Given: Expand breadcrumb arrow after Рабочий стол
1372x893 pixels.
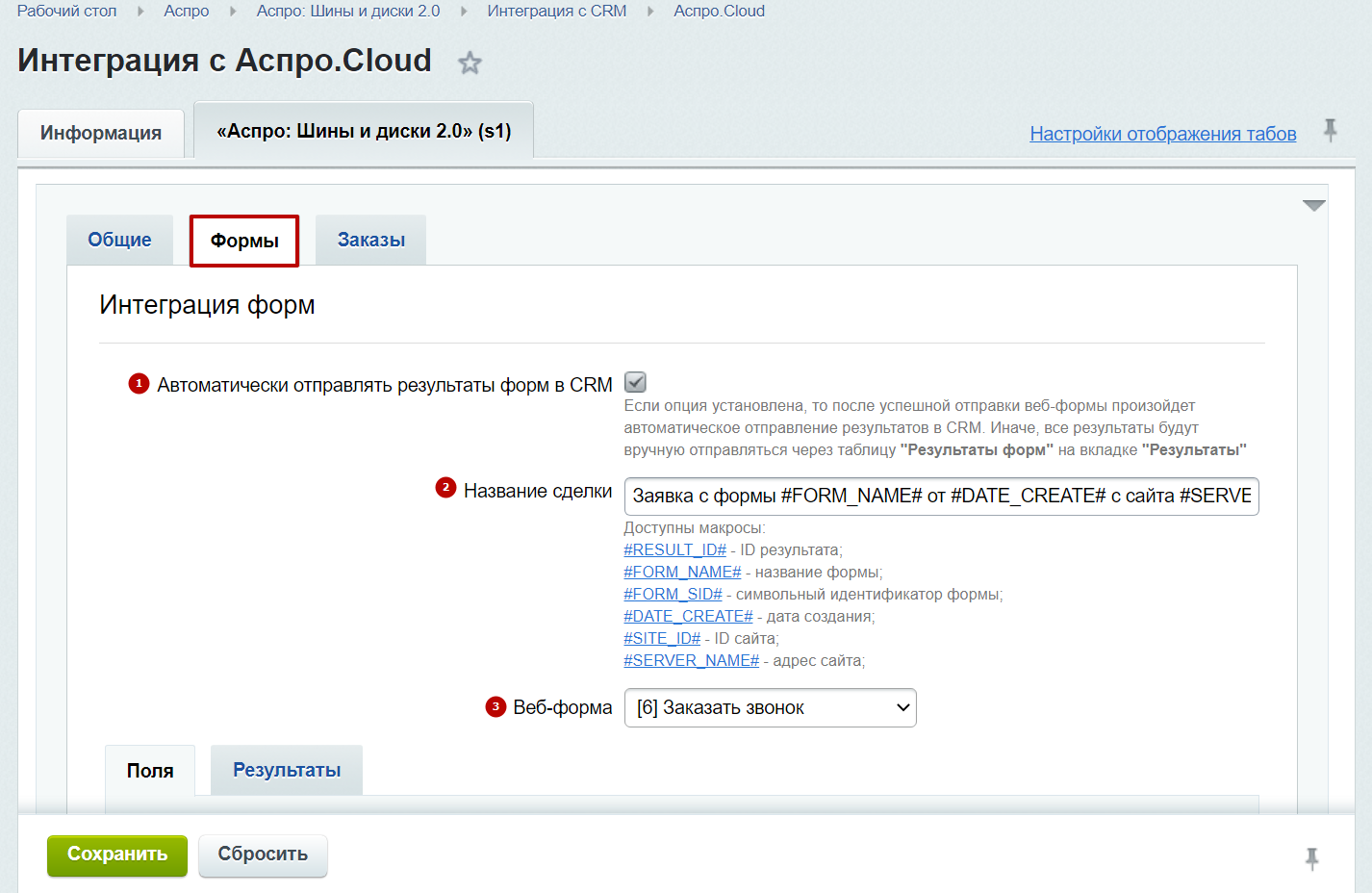Looking at the screenshot, I should 140,12.
